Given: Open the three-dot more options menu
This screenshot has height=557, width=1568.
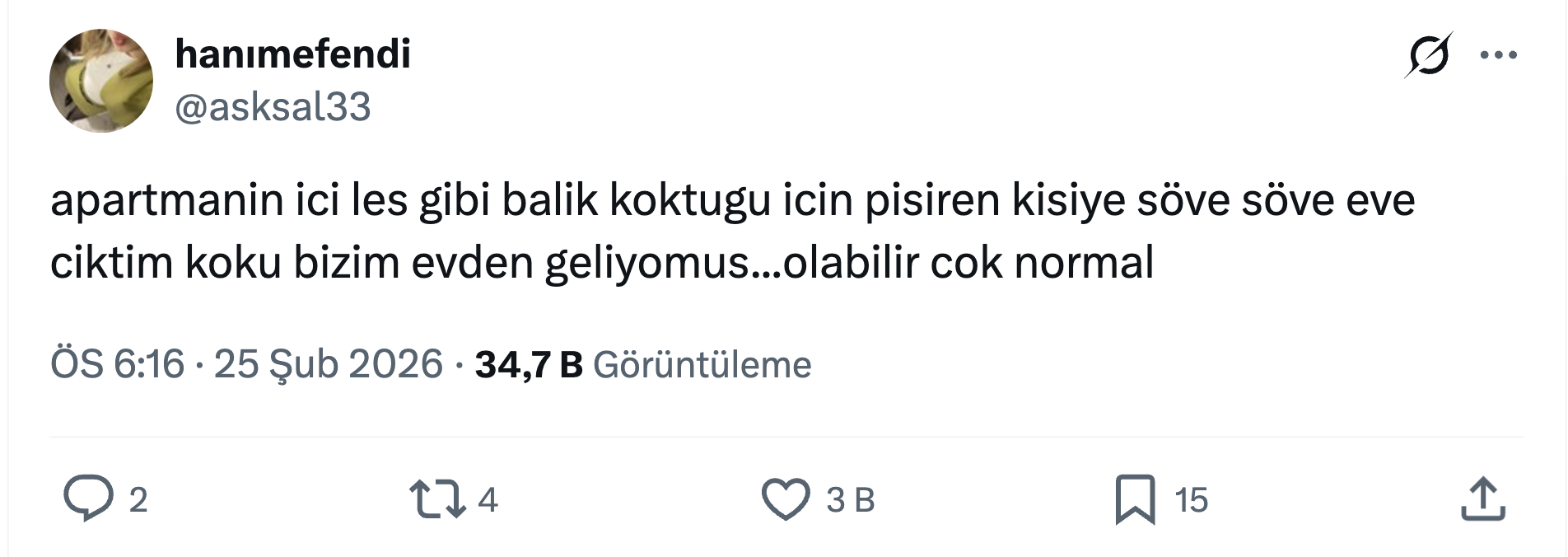Looking at the screenshot, I should (1498, 56).
